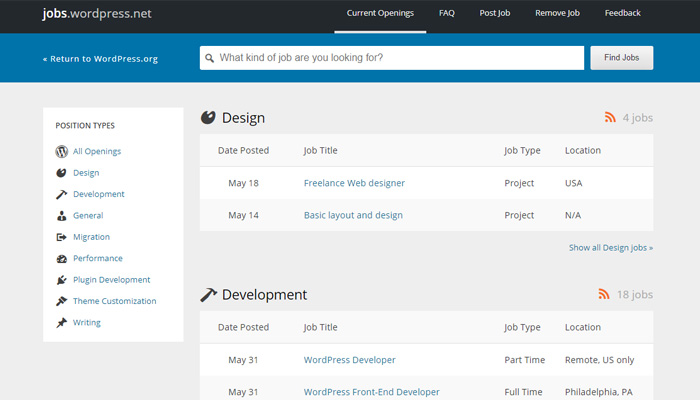Open the Design jobs RSS feed icon
Image resolution: width=700 pixels, height=400 pixels.
point(610,117)
